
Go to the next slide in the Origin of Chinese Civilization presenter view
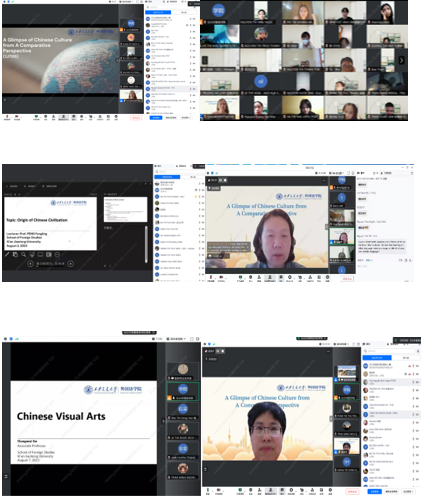pyautogui.click(x=71, y=264)
